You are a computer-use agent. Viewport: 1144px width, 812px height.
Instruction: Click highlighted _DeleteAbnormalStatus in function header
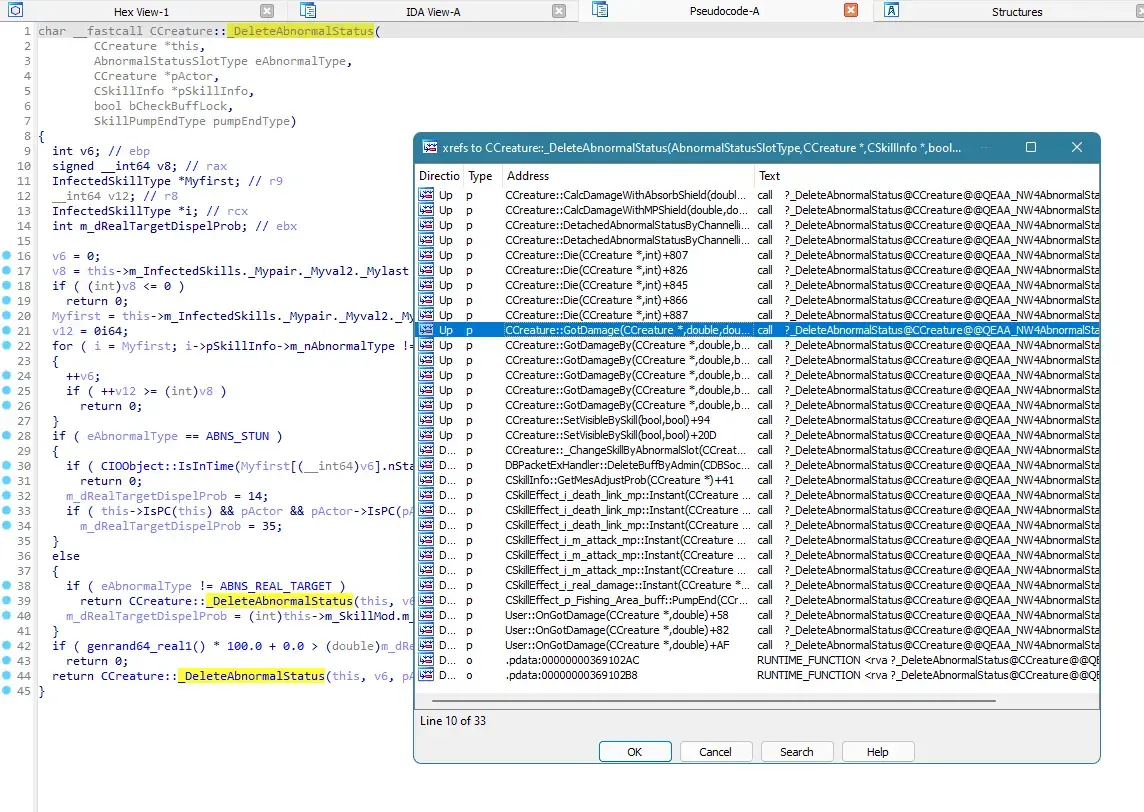(301, 31)
